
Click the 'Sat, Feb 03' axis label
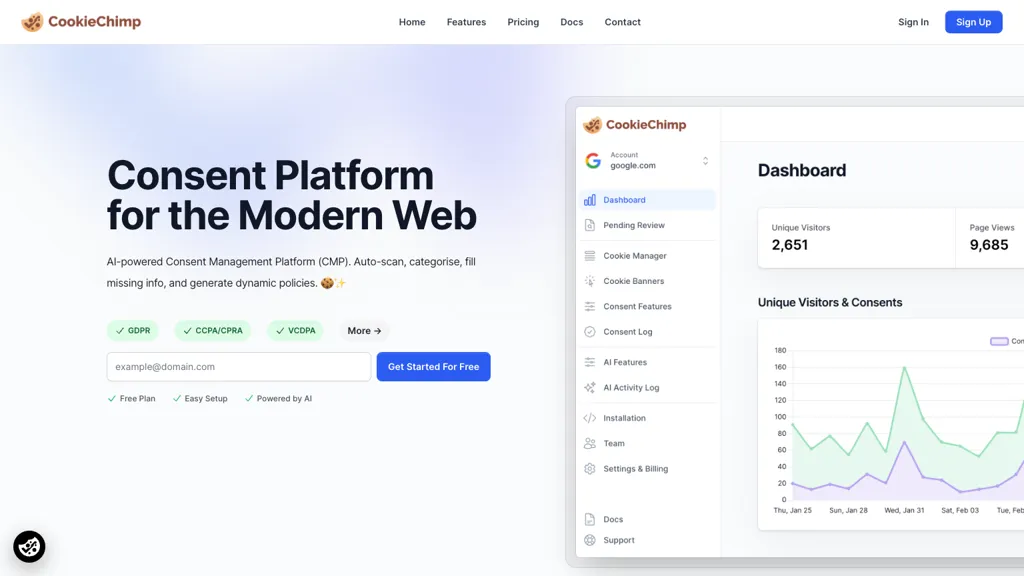click(959, 510)
